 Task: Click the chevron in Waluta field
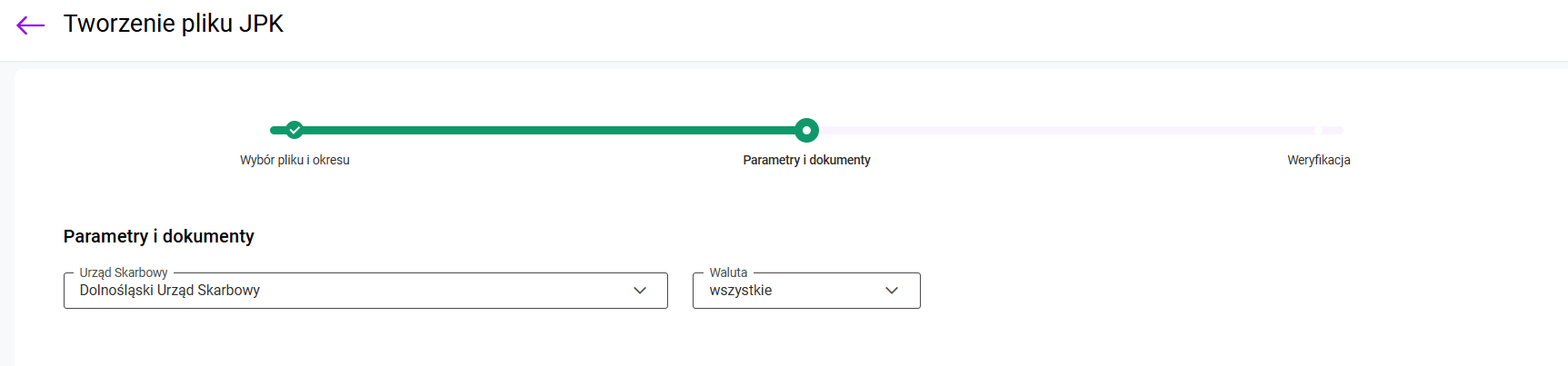click(892, 291)
